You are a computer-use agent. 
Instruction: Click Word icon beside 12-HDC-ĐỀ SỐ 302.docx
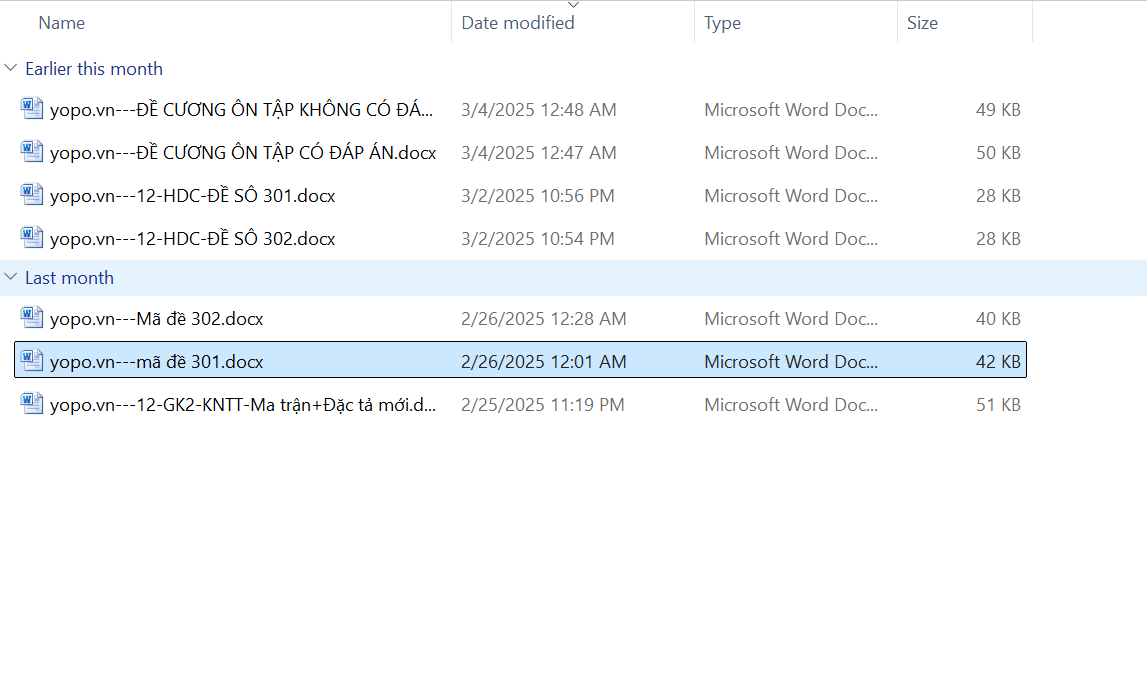(x=32, y=238)
